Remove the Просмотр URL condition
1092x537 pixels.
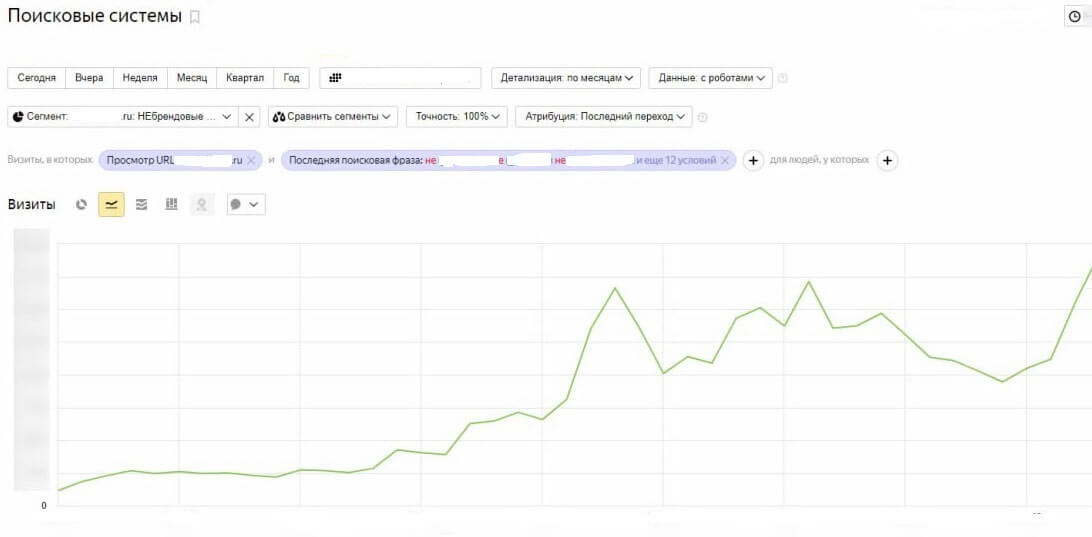pyautogui.click(x=252, y=161)
